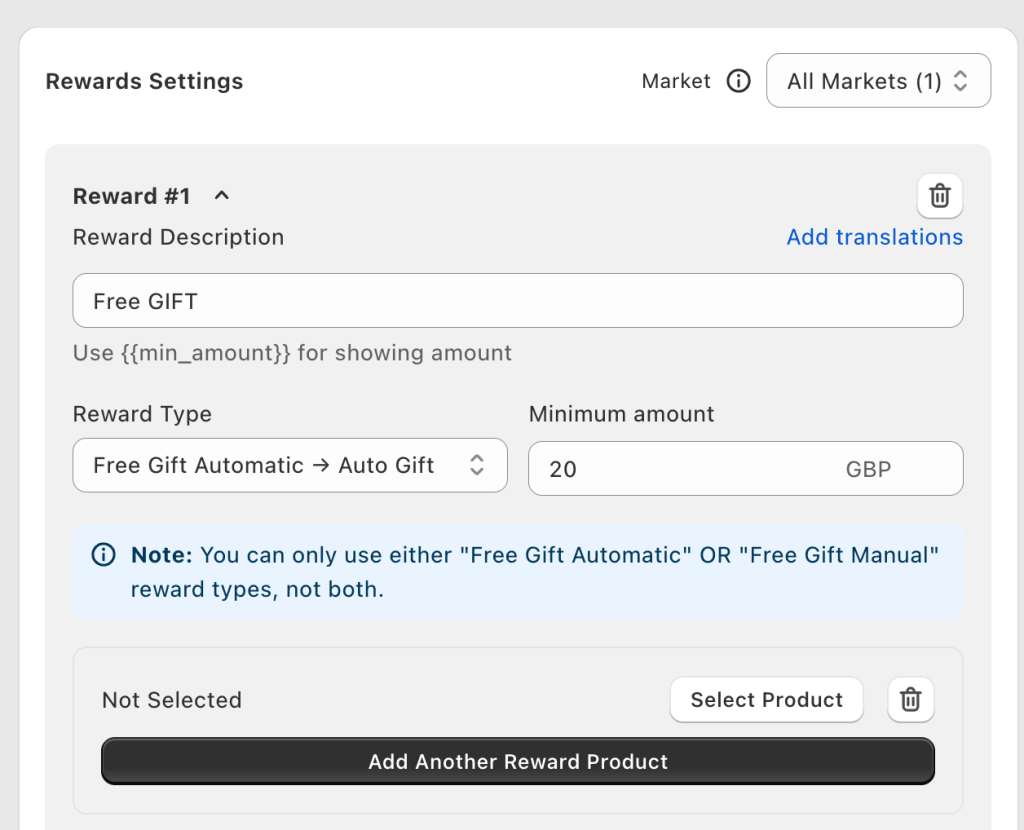Image resolution: width=1024 pixels, height=830 pixels.
Task: Focus the Reward Description field
Action: [518, 300]
